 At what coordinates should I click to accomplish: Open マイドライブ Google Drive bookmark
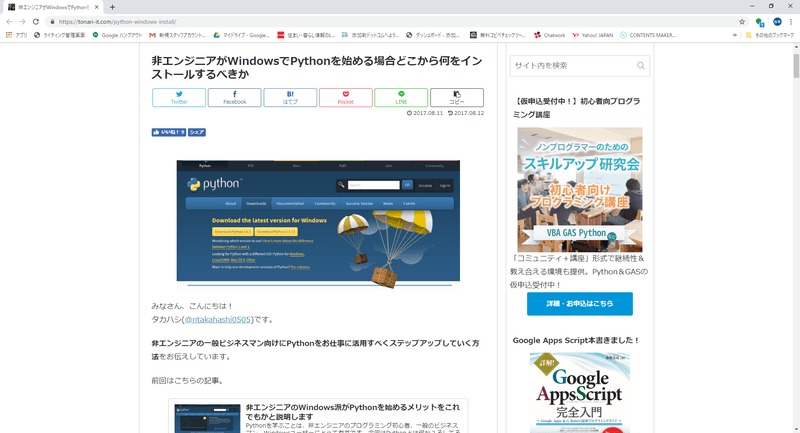(241, 35)
